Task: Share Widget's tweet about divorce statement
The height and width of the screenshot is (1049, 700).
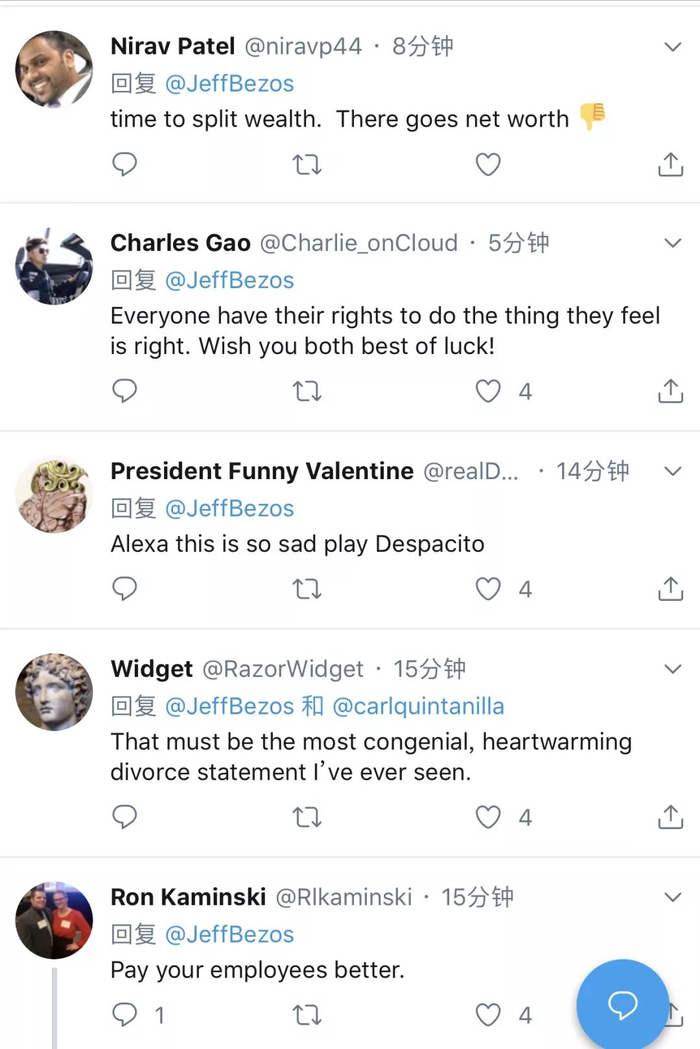Action: point(670,817)
